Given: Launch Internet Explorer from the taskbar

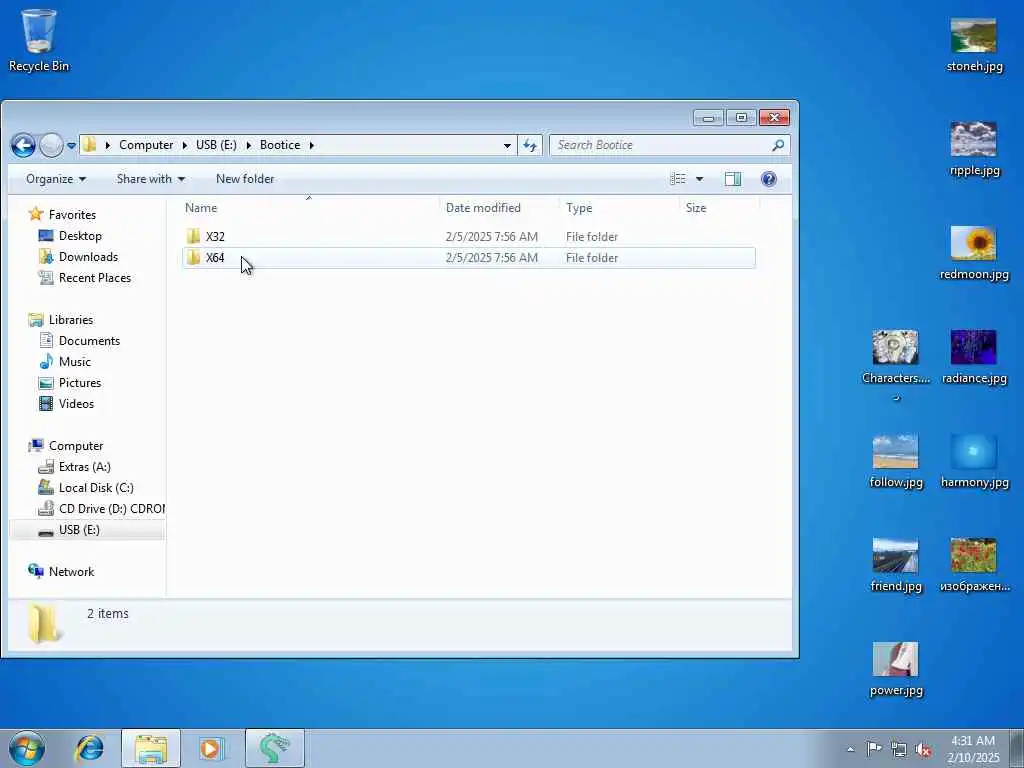Looking at the screenshot, I should tap(89, 748).
